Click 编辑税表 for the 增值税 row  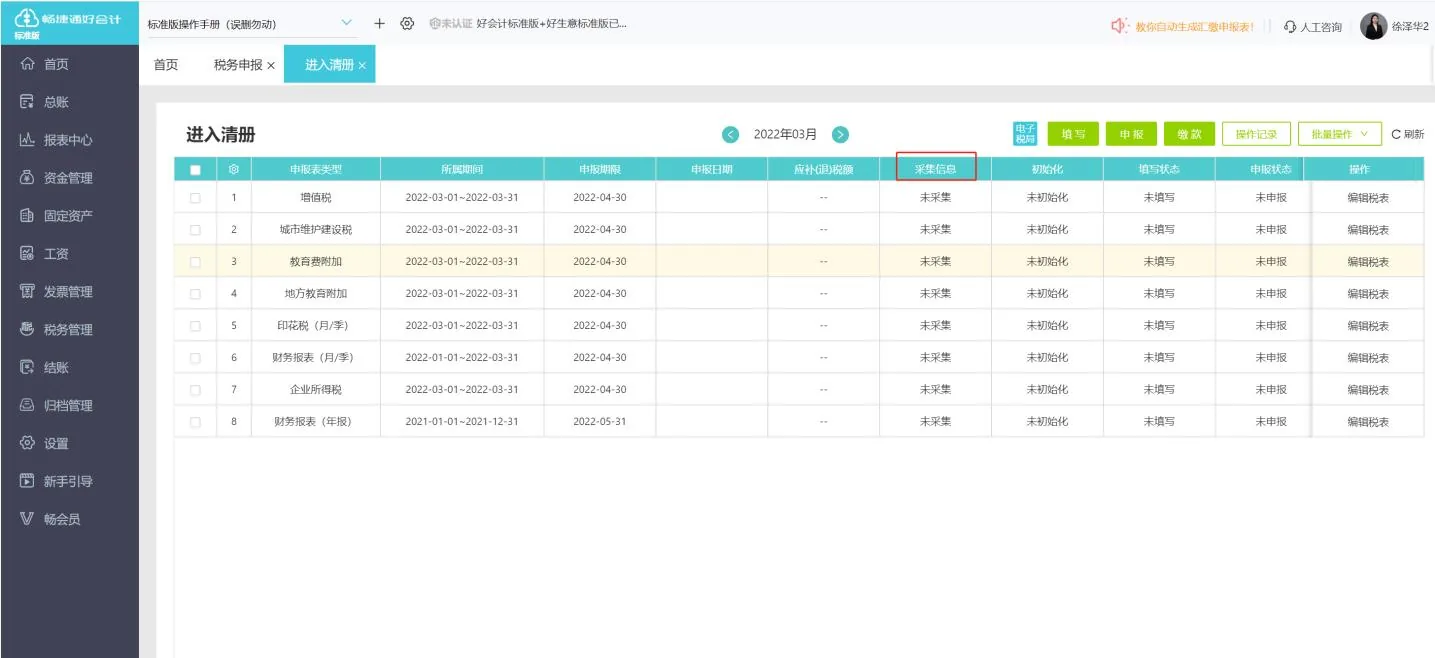[x=1367, y=198]
